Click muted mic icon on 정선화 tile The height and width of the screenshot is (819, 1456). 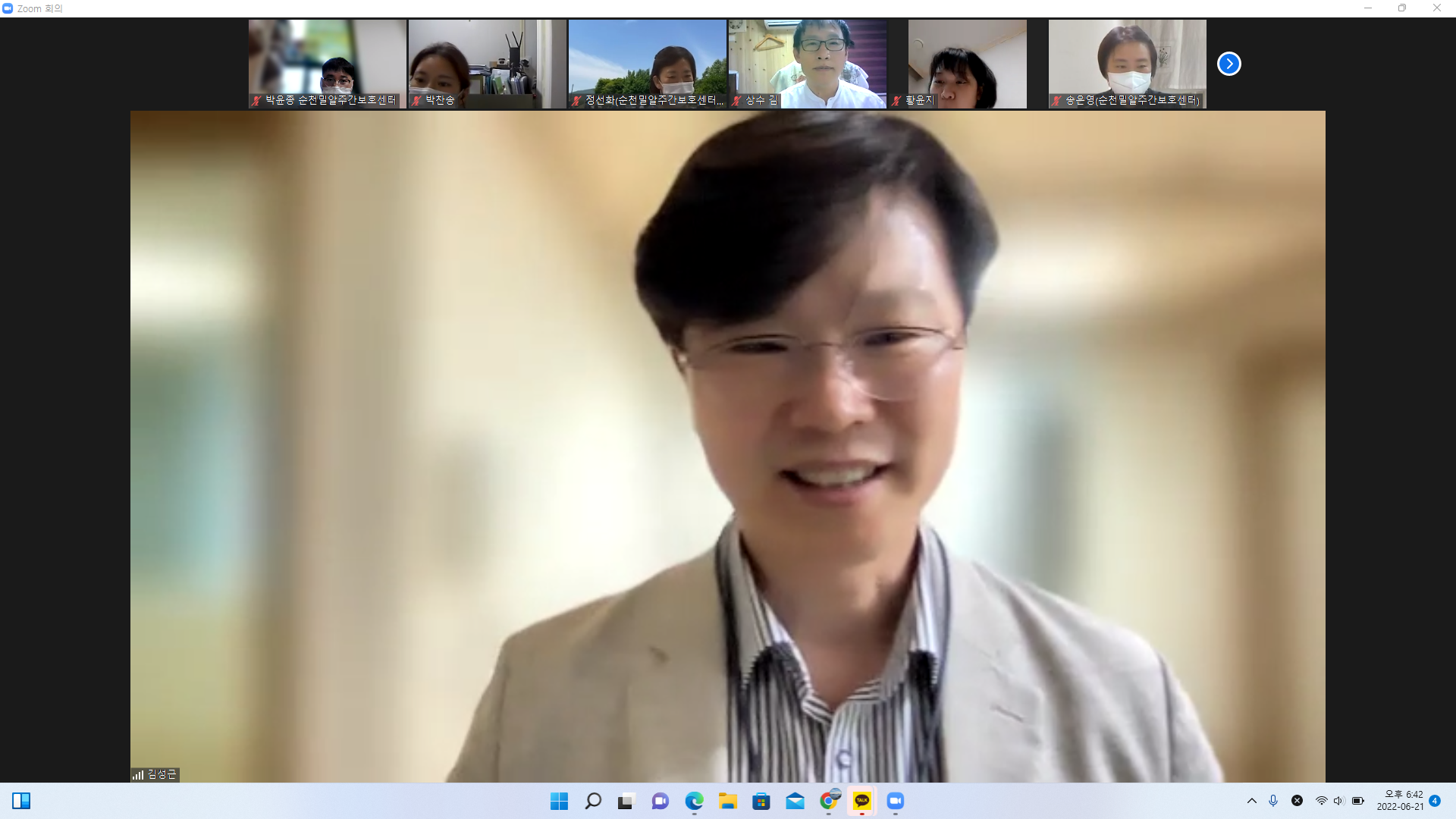pyautogui.click(x=576, y=100)
